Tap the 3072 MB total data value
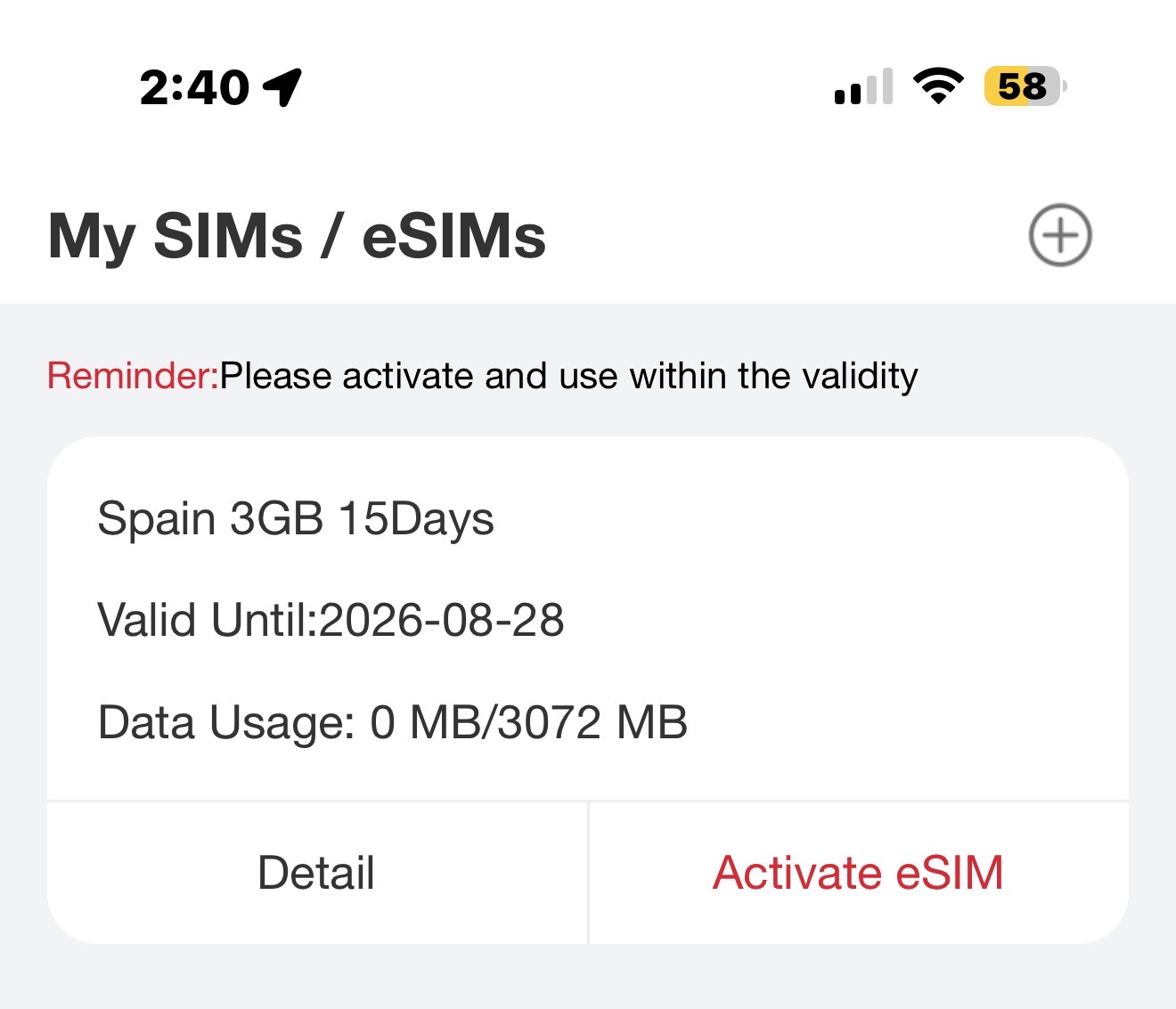Screen dimensions: 1176x1009 pyautogui.click(x=592, y=722)
